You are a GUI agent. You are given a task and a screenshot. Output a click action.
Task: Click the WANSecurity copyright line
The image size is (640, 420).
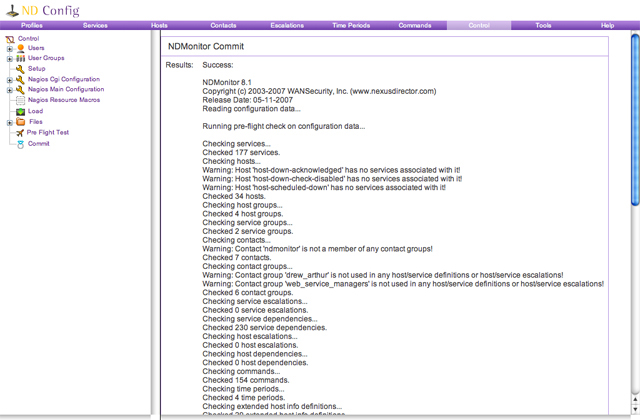(x=319, y=91)
